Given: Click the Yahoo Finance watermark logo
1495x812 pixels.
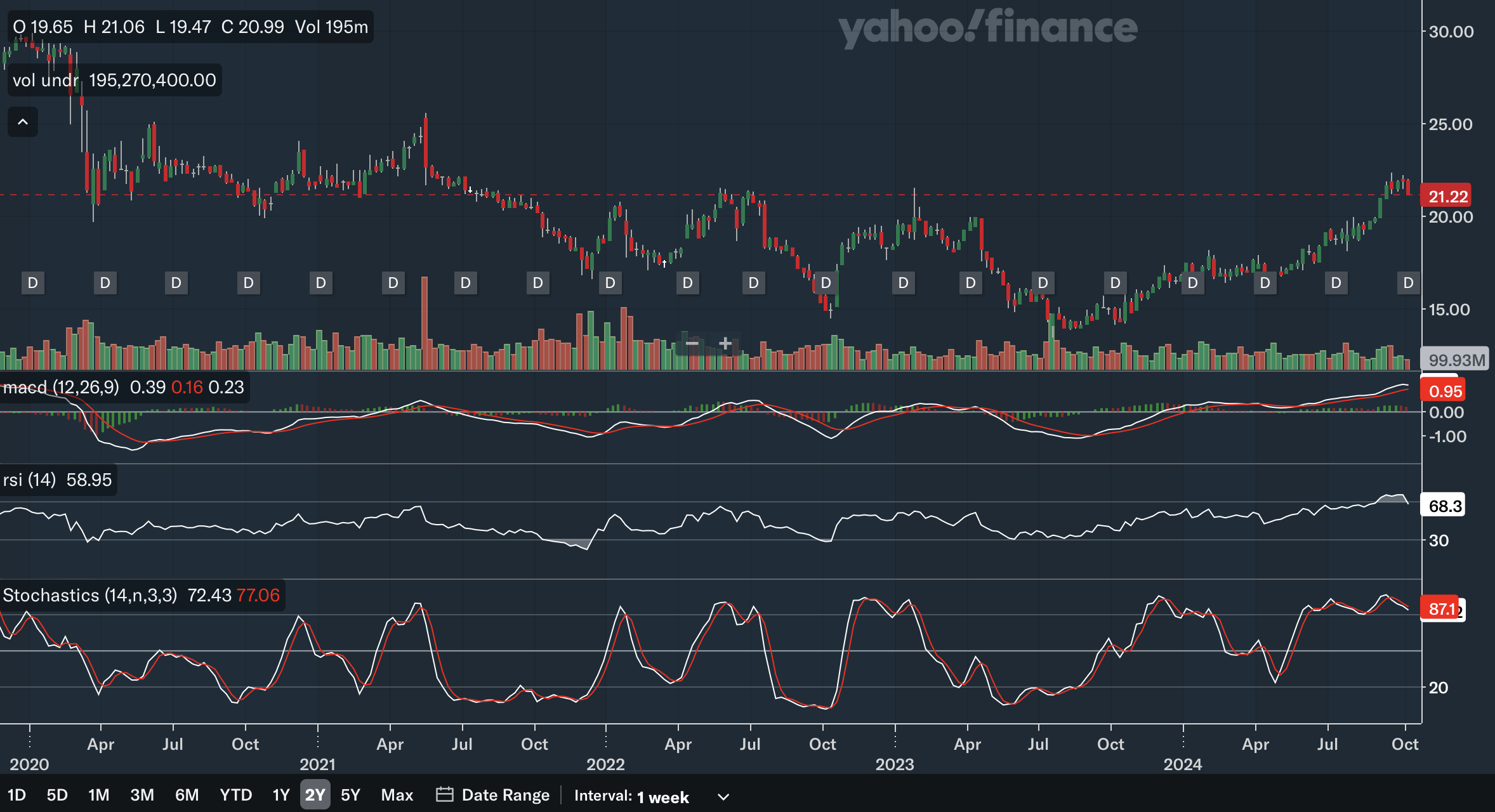Looking at the screenshot, I should tap(987, 28).
